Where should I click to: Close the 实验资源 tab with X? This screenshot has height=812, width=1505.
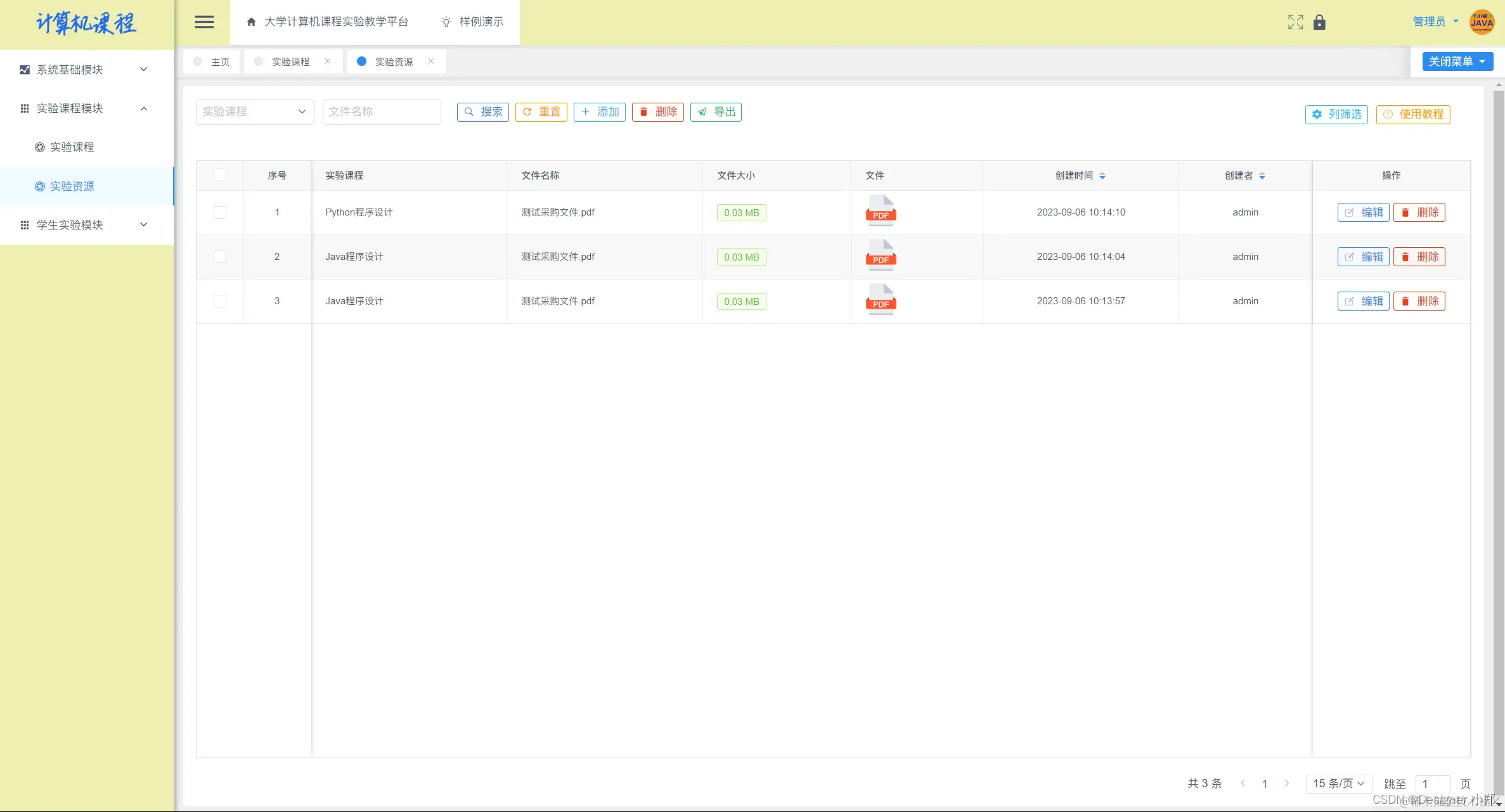pos(431,61)
